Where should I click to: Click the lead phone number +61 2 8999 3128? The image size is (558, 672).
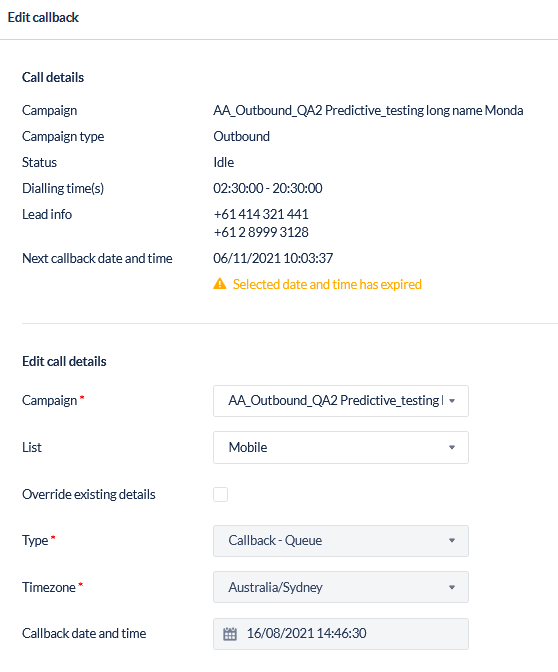coord(261,232)
